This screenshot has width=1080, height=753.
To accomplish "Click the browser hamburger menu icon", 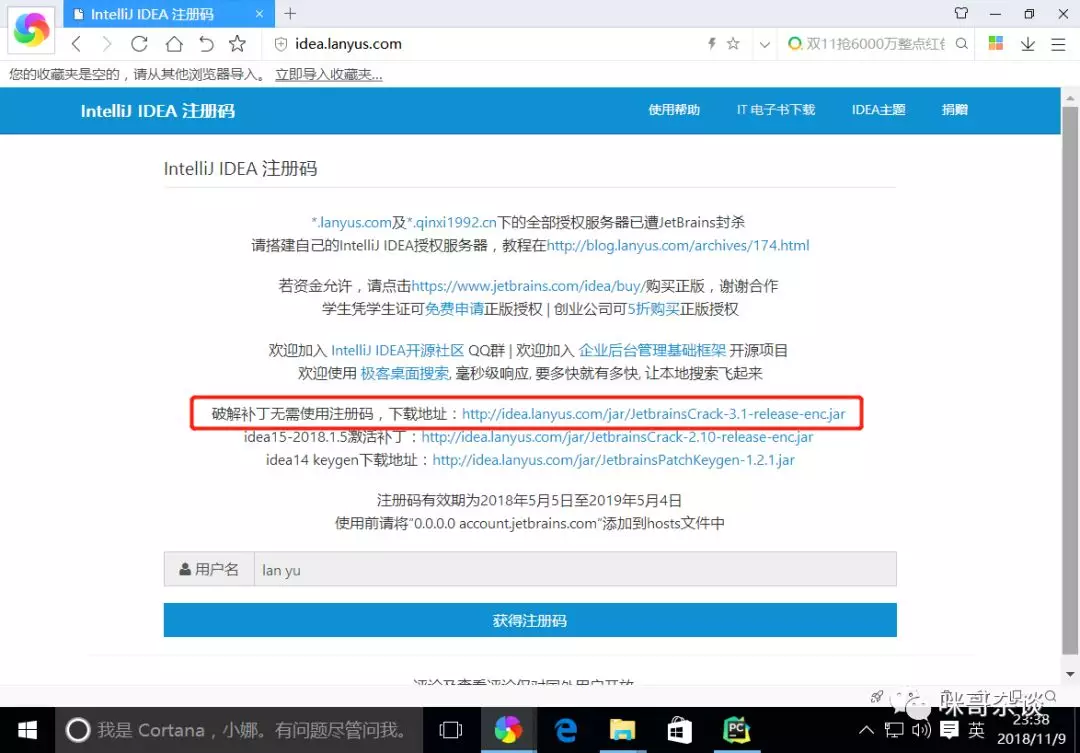I will (x=1058, y=44).
